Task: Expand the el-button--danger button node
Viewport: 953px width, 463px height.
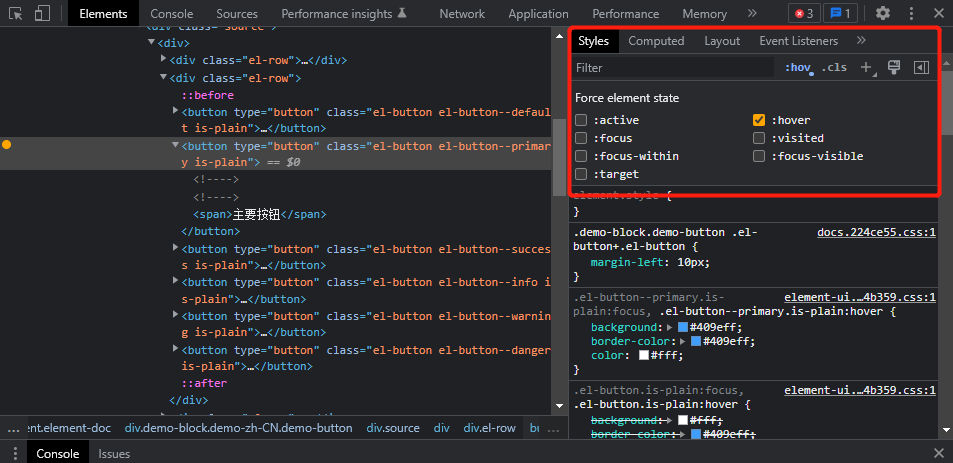Action: click(176, 348)
